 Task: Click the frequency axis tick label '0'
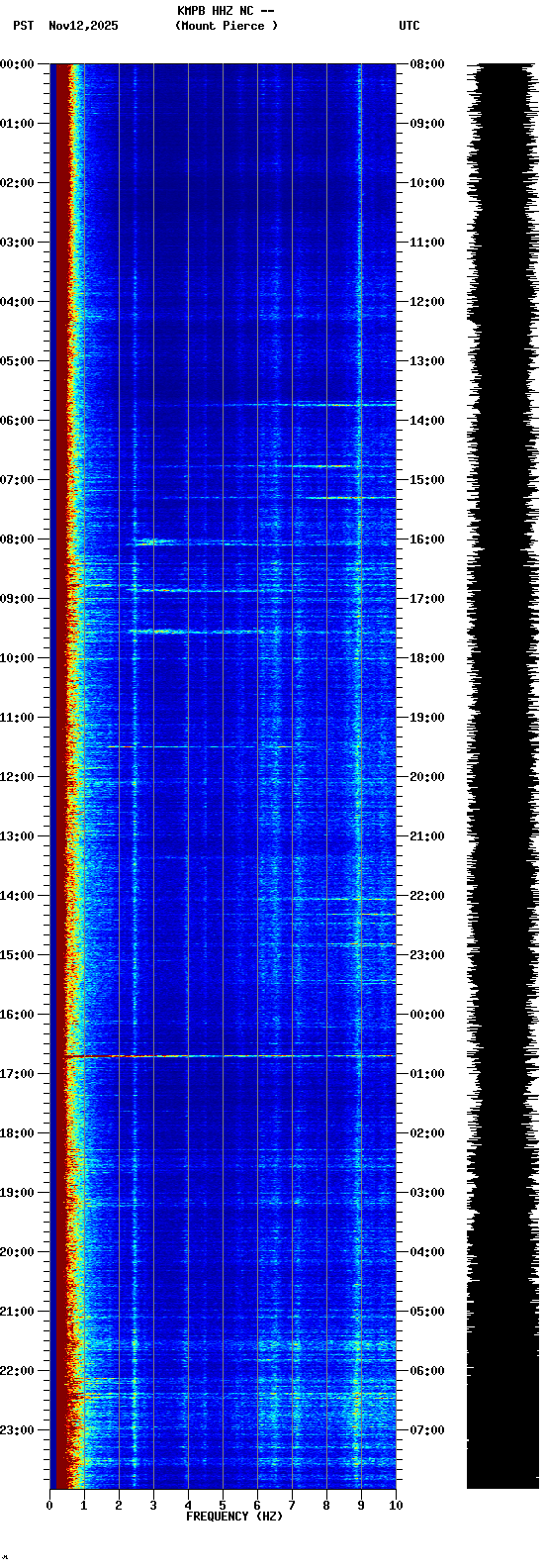[49, 1506]
